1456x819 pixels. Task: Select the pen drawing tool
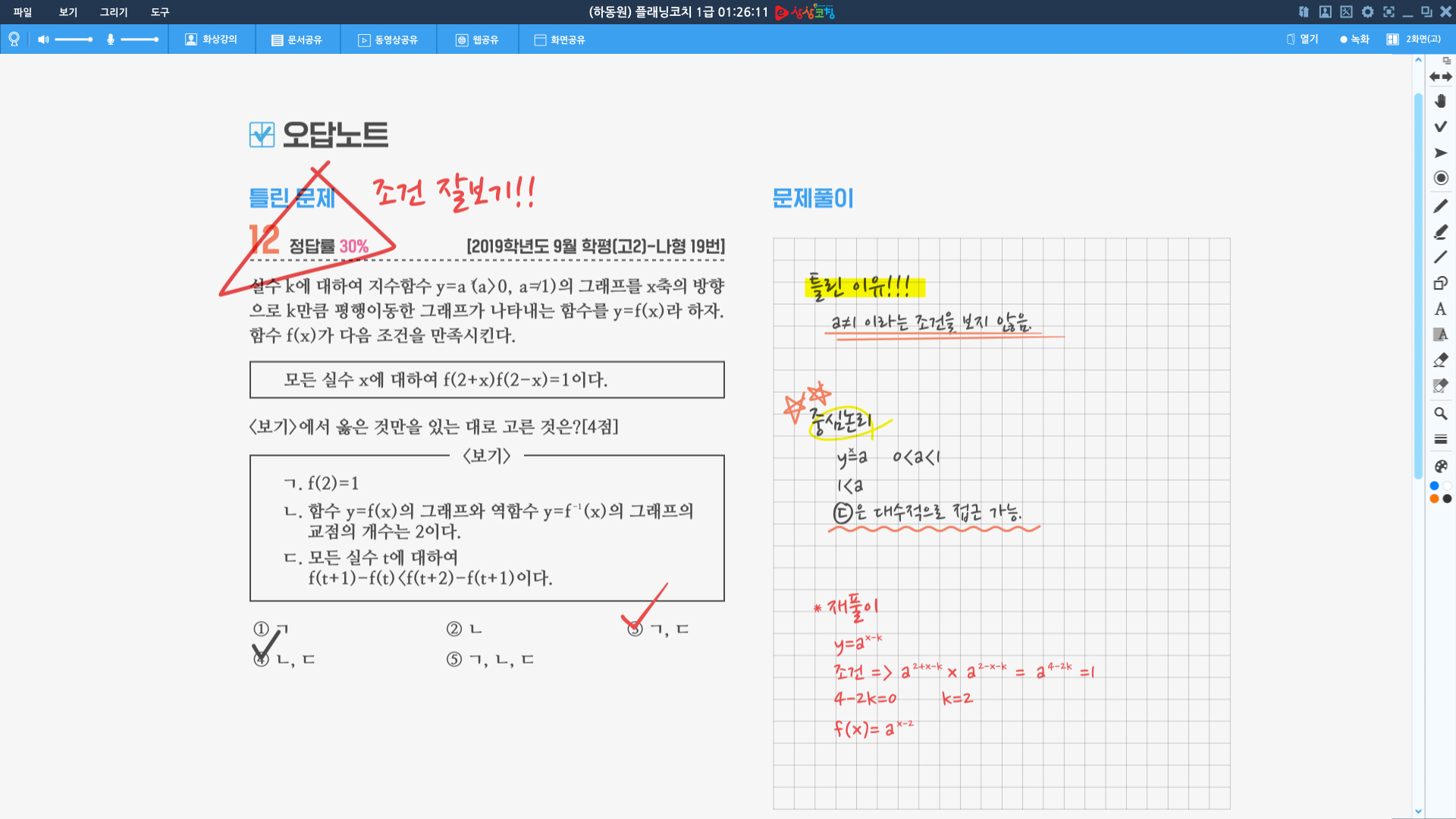(x=1441, y=206)
